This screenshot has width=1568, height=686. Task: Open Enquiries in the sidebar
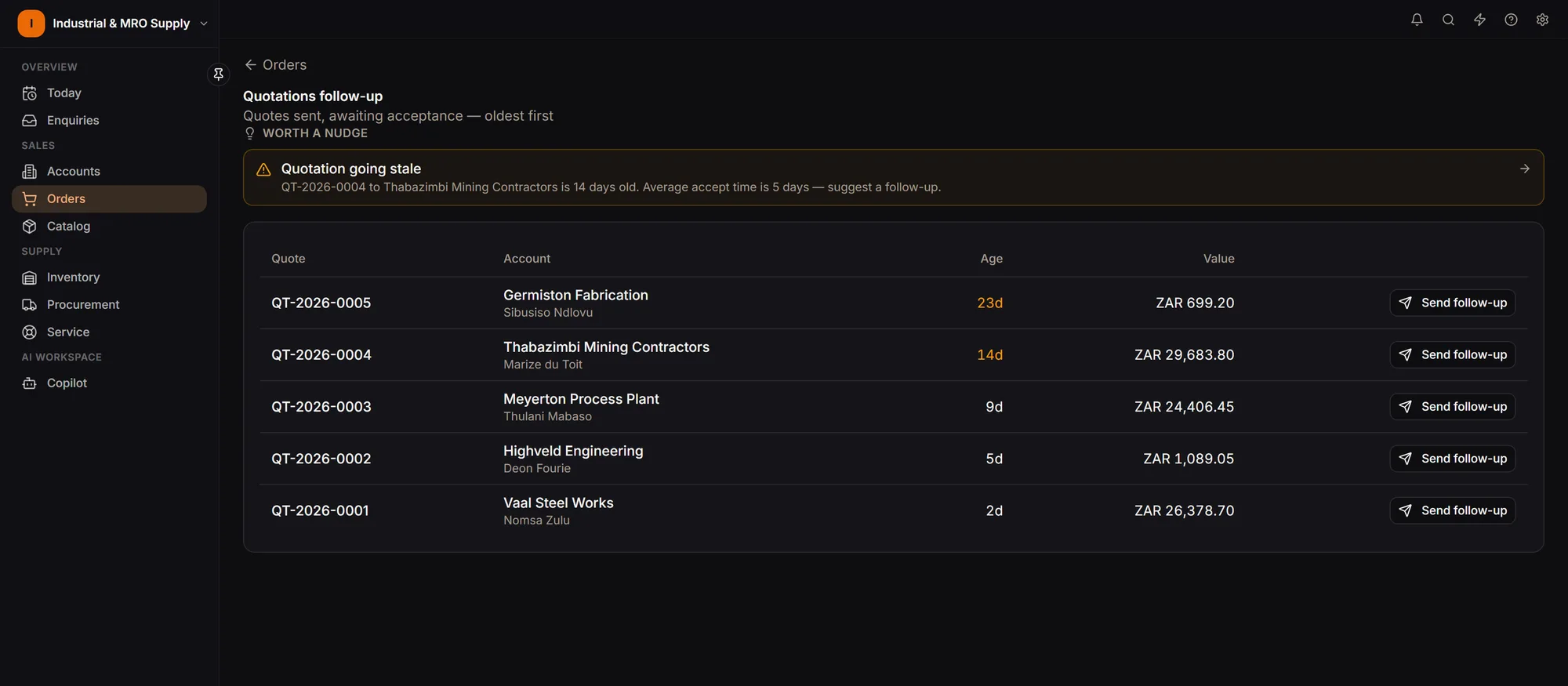tap(110, 120)
